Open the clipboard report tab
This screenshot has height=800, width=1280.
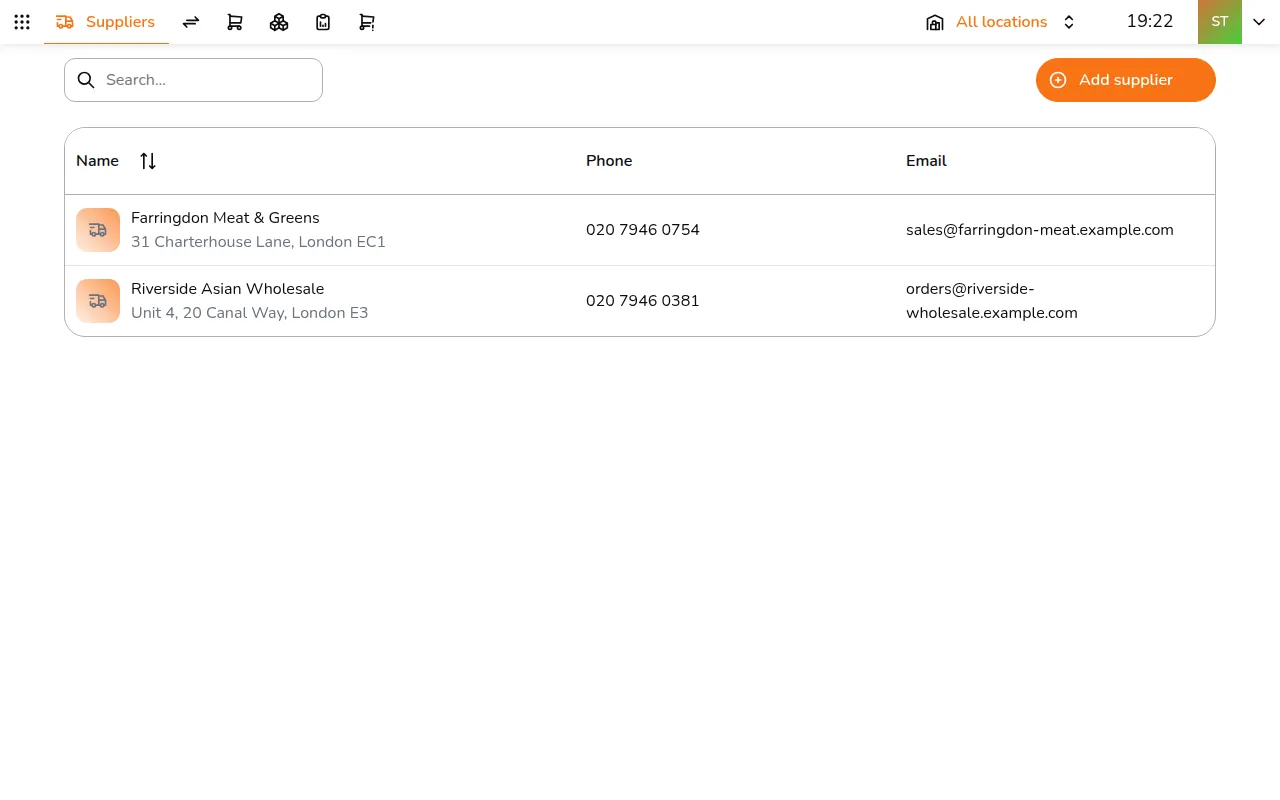(323, 22)
